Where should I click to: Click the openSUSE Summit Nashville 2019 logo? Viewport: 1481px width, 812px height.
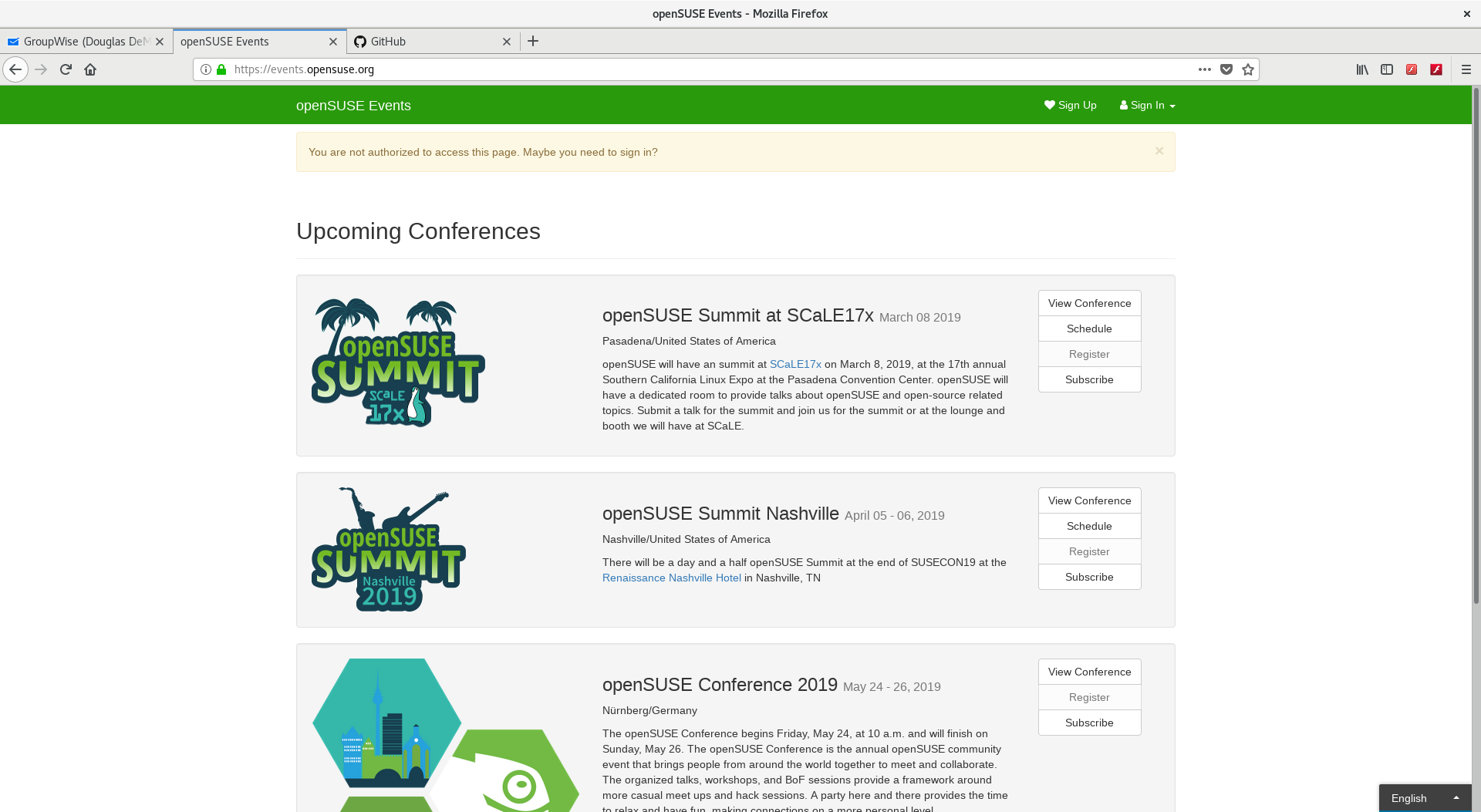pyautogui.click(x=389, y=550)
